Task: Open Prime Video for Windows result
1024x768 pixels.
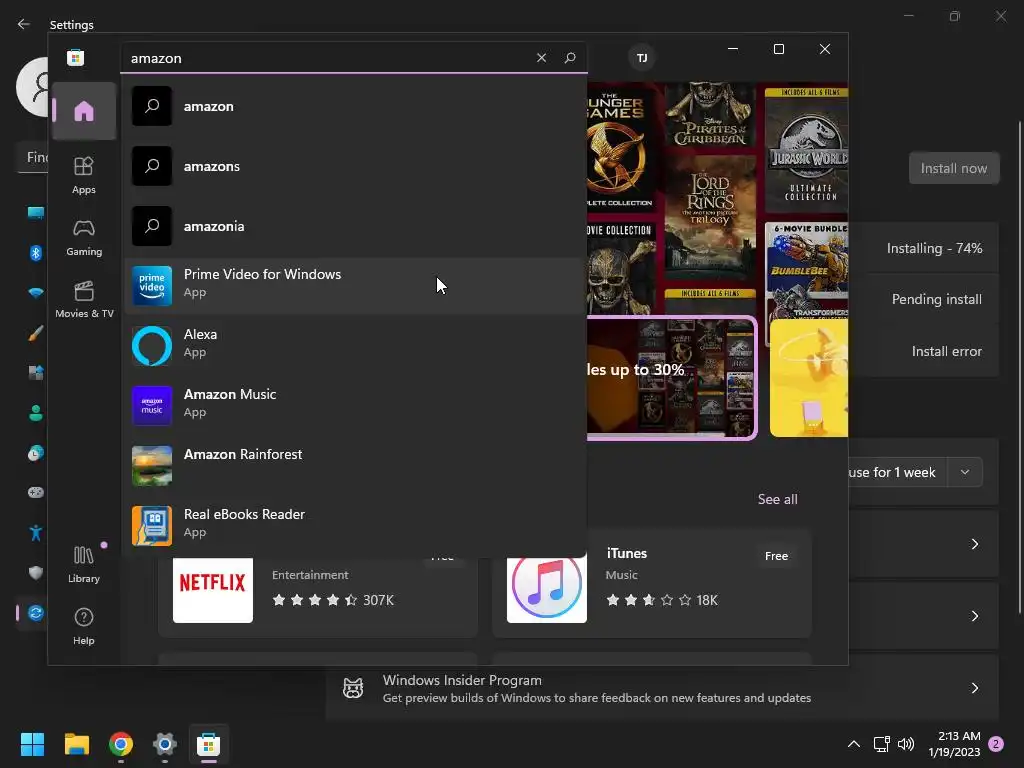Action: pyautogui.click(x=355, y=285)
